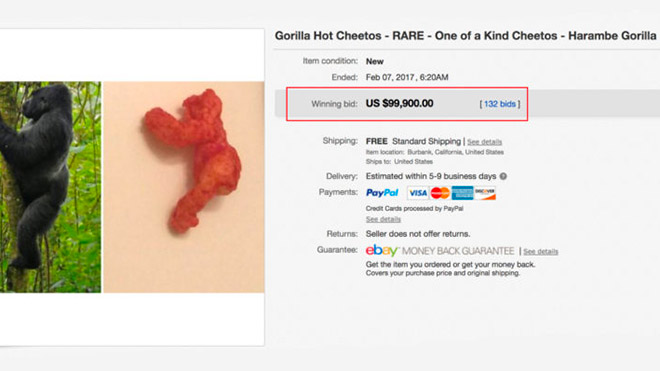
Task: Click the Burbank, California item location text
Action: 455,152
